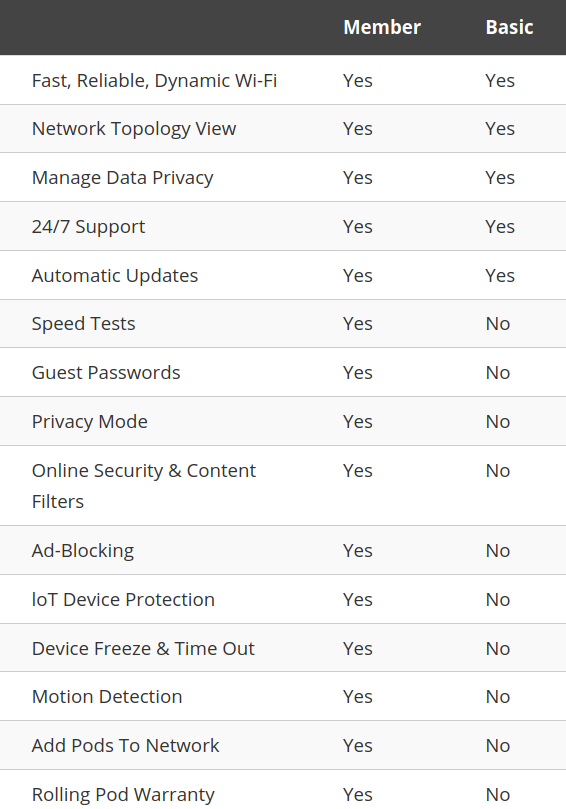
Task: Click the Member 'Yes' value for Ad-Blocking
Action: click(x=358, y=551)
